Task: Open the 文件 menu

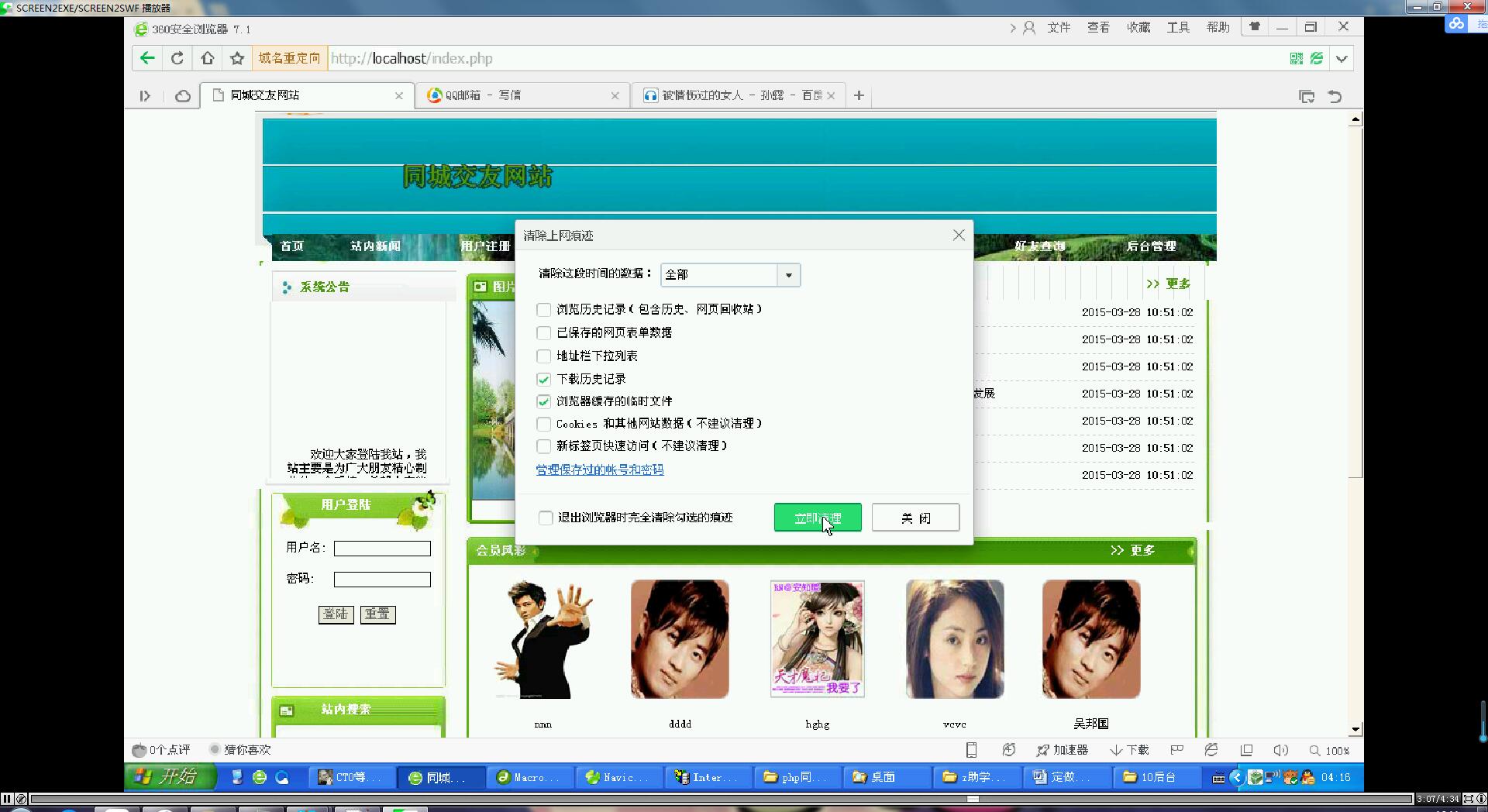Action: 1059,27
